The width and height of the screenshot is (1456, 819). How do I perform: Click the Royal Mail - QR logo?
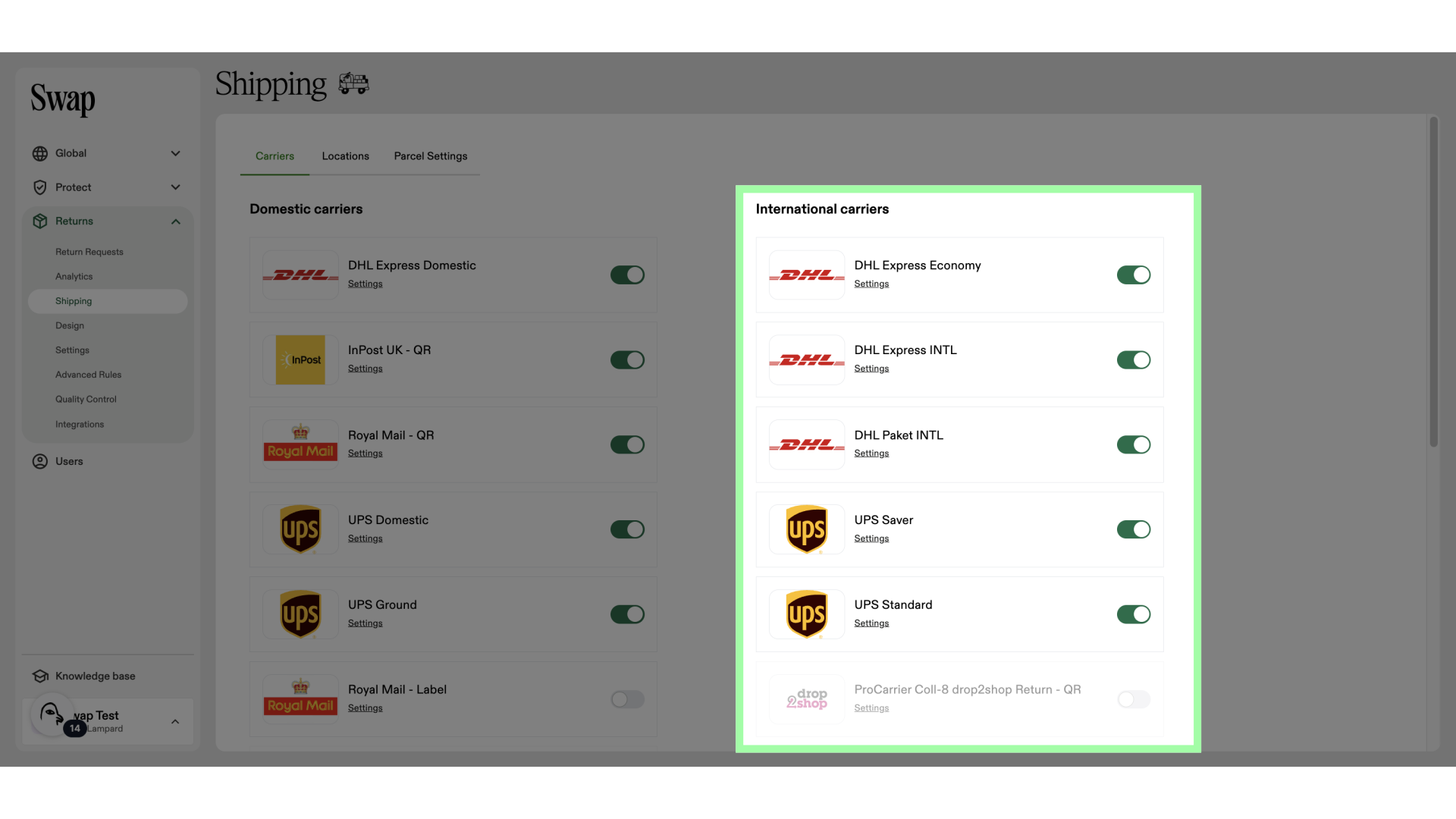click(300, 445)
